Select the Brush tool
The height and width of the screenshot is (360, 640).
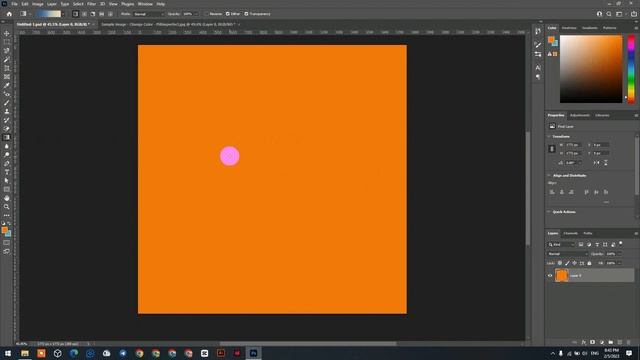pyautogui.click(x=7, y=103)
